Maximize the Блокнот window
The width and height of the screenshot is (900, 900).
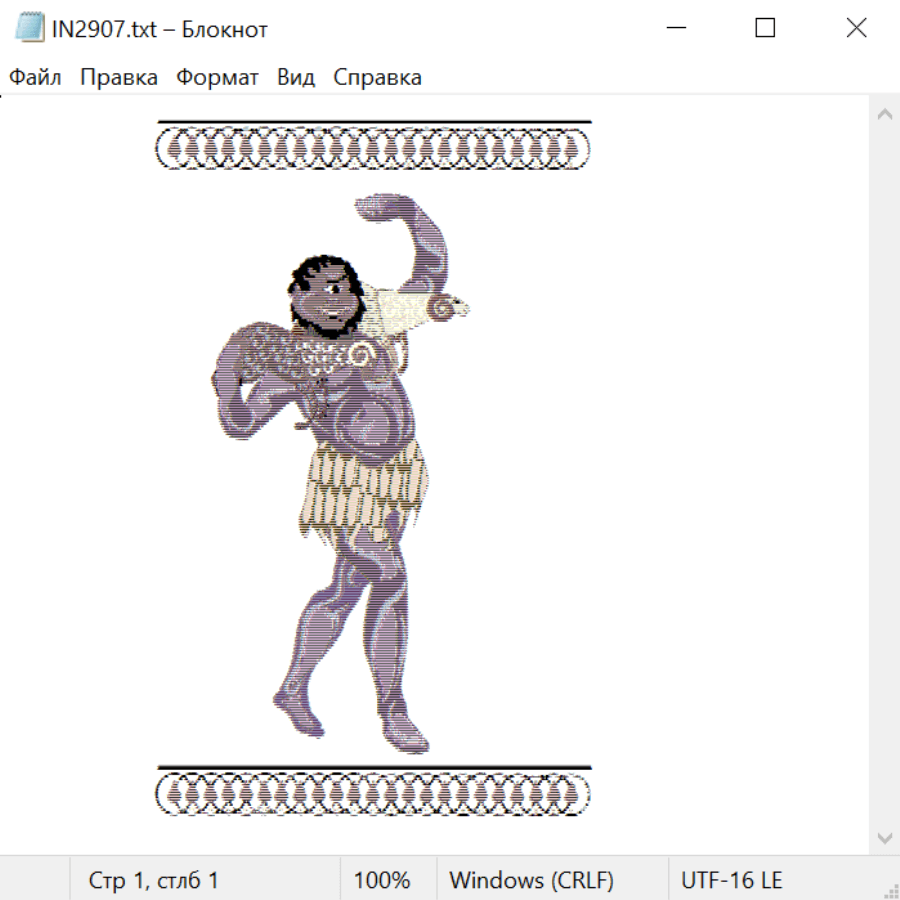(x=765, y=29)
